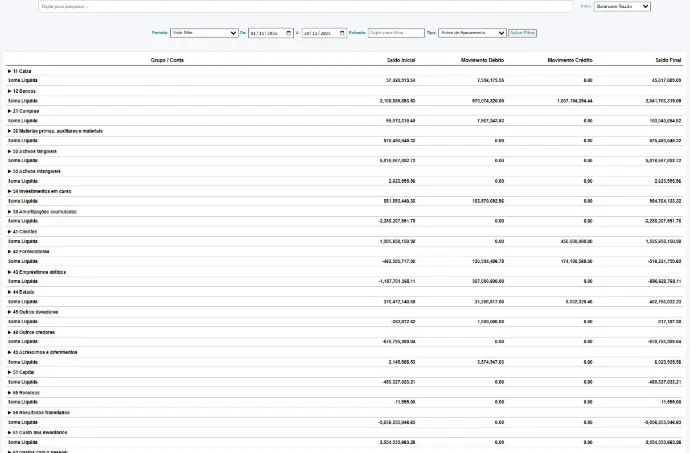
Task: Expand the 43 Empréstimos obtidos group
Action: point(9,271)
